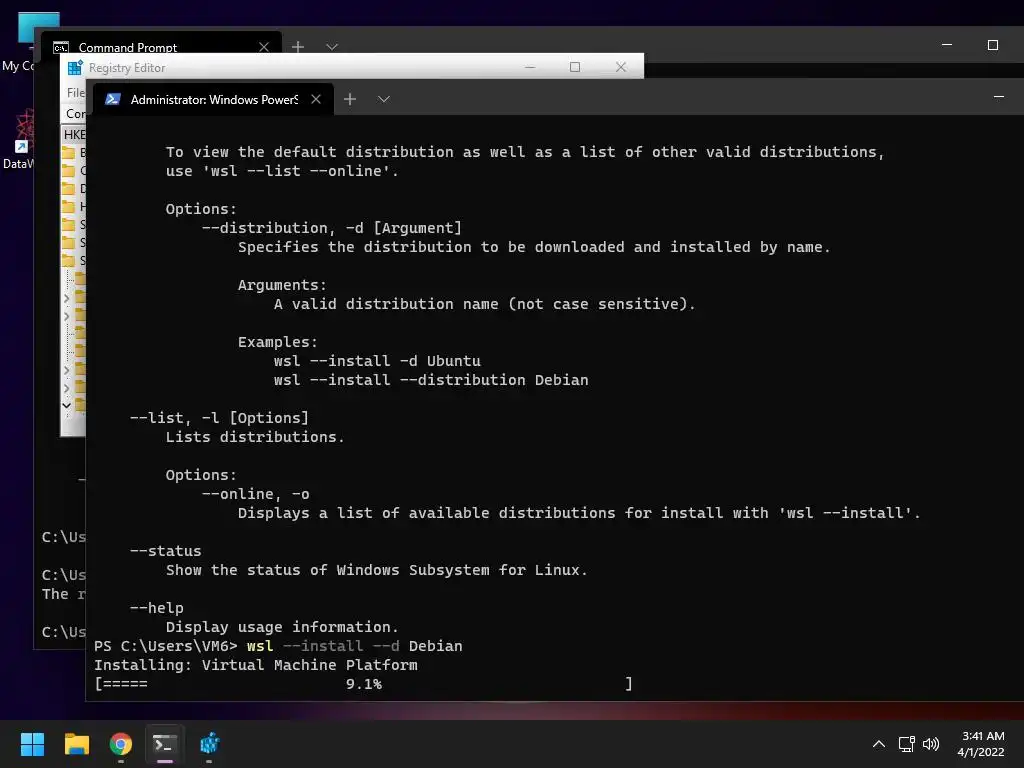Click the Registry Editor title bar icon

(75, 67)
